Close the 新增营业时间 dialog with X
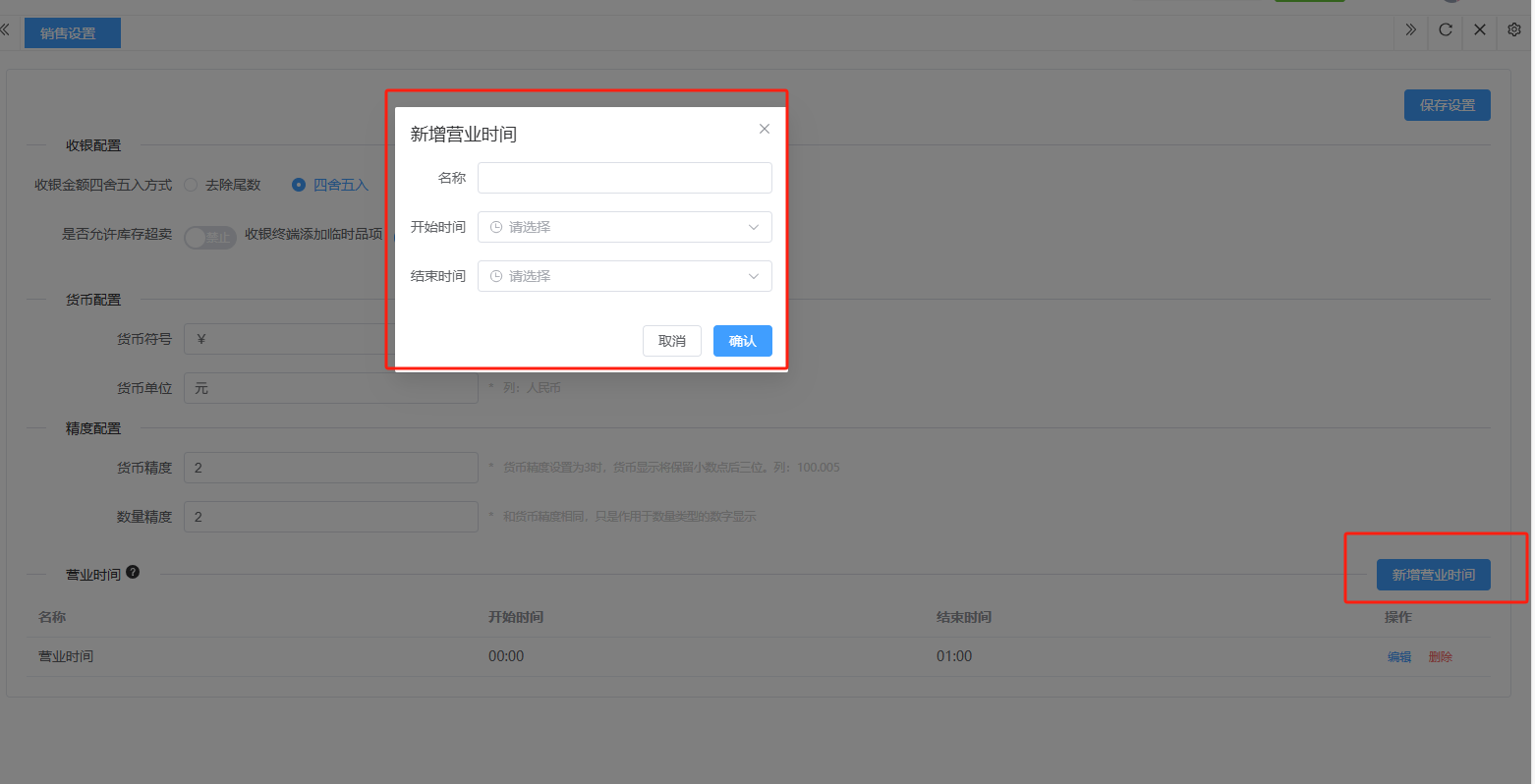Image resolution: width=1535 pixels, height=784 pixels. 764,129
